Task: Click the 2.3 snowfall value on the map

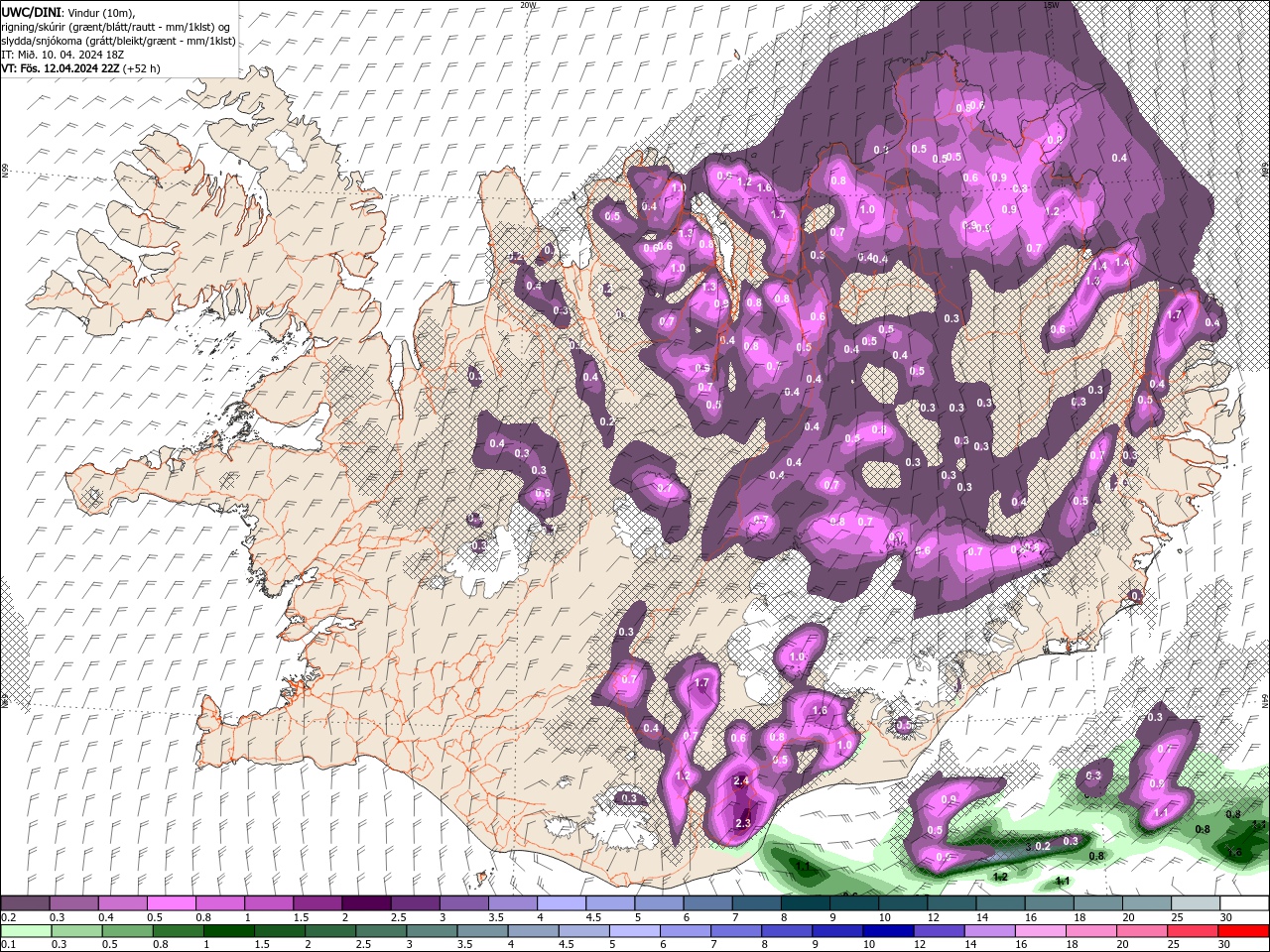Action: click(x=743, y=824)
